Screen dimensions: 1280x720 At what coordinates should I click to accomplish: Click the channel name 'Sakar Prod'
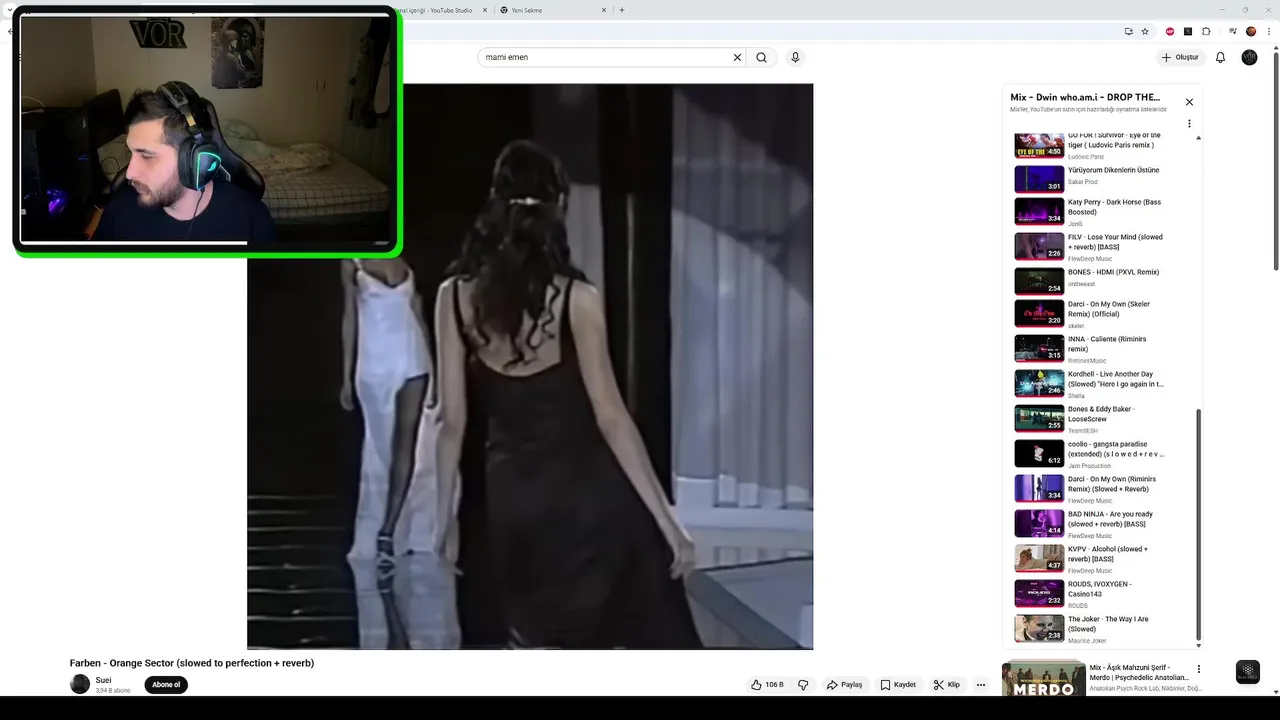(x=1082, y=182)
